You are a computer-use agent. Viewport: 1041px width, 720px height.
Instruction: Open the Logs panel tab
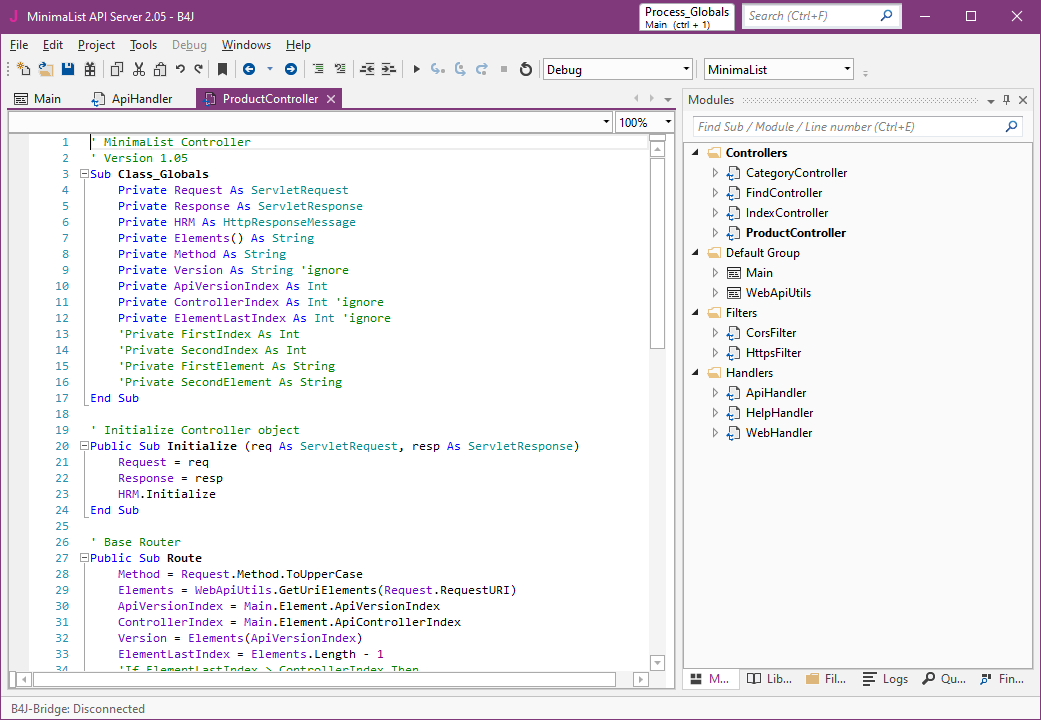pos(886,679)
